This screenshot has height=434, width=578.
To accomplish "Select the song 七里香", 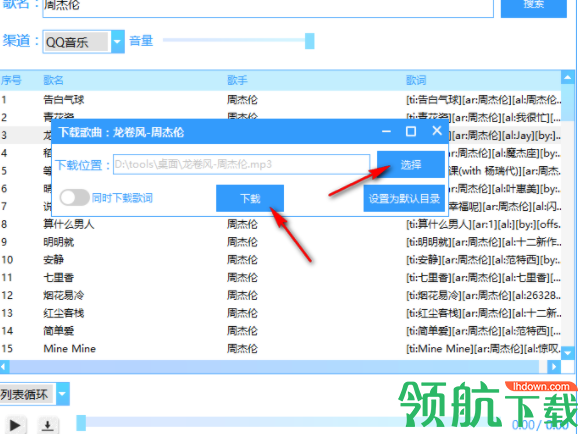I will pos(59,277).
